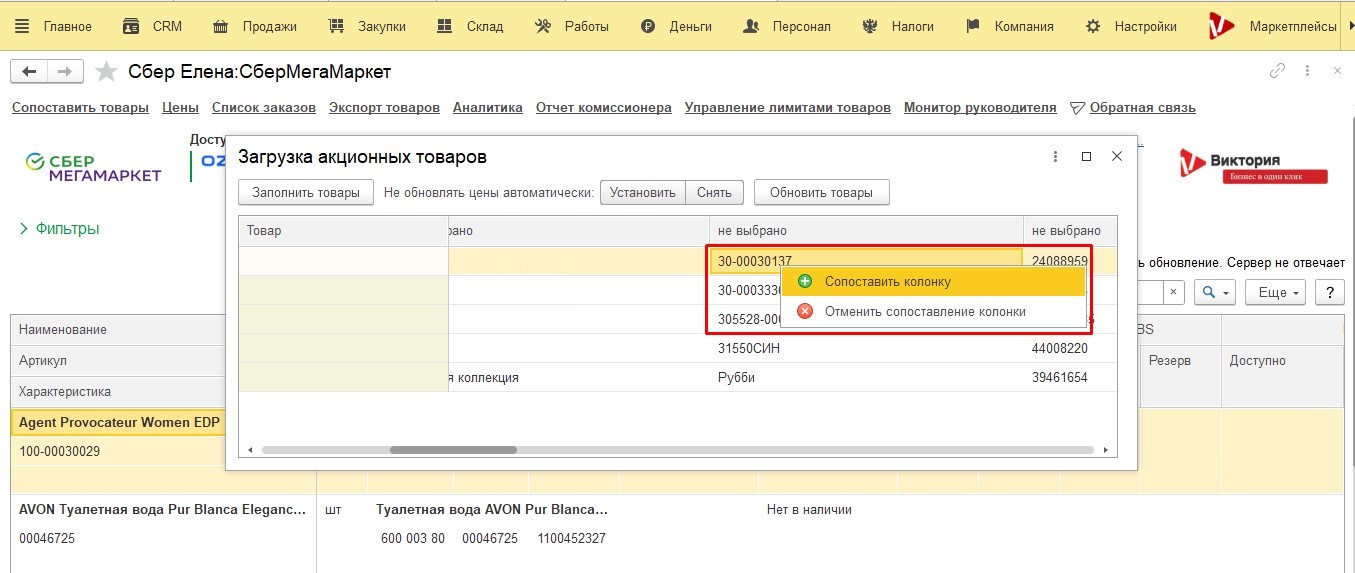Open the dialog's three-dot options menu
The height and width of the screenshot is (573, 1355).
[1056, 157]
